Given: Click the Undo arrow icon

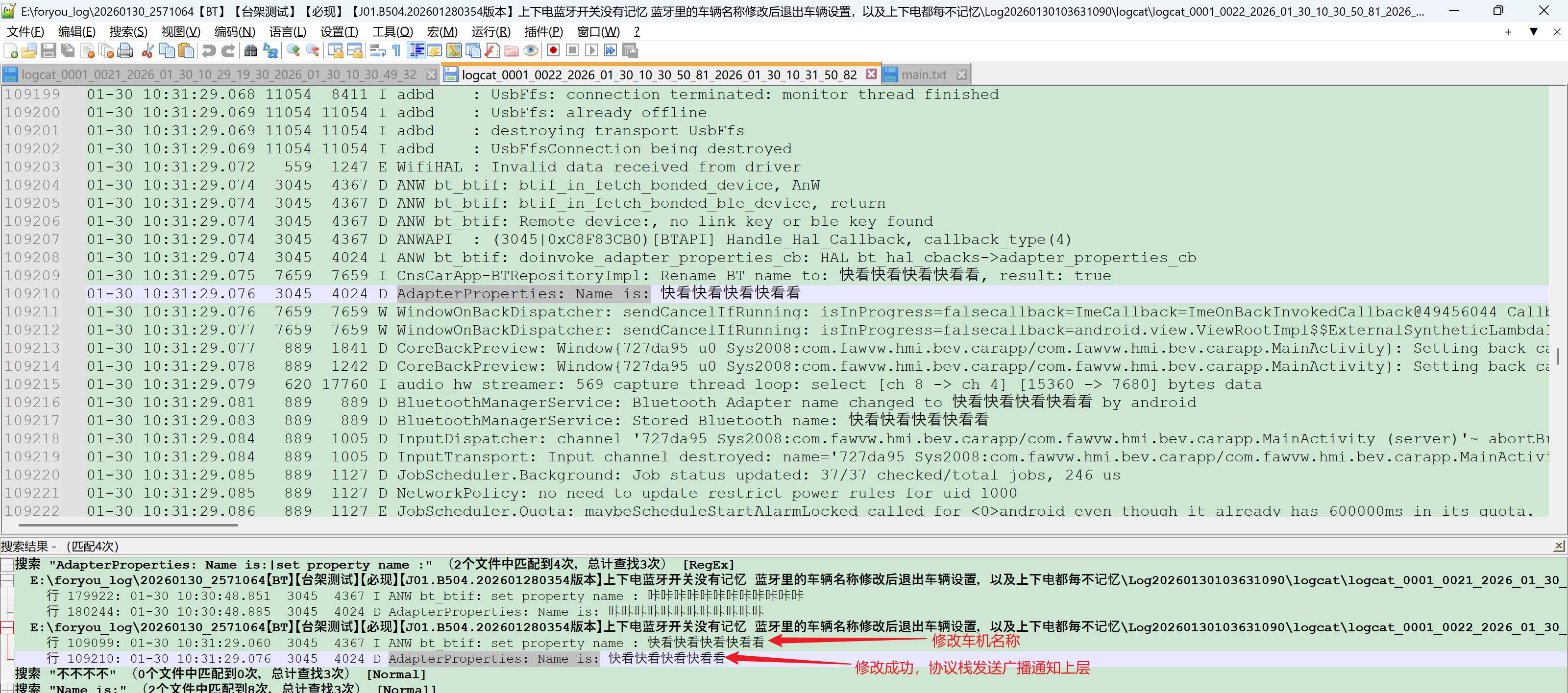Looking at the screenshot, I should click(209, 50).
